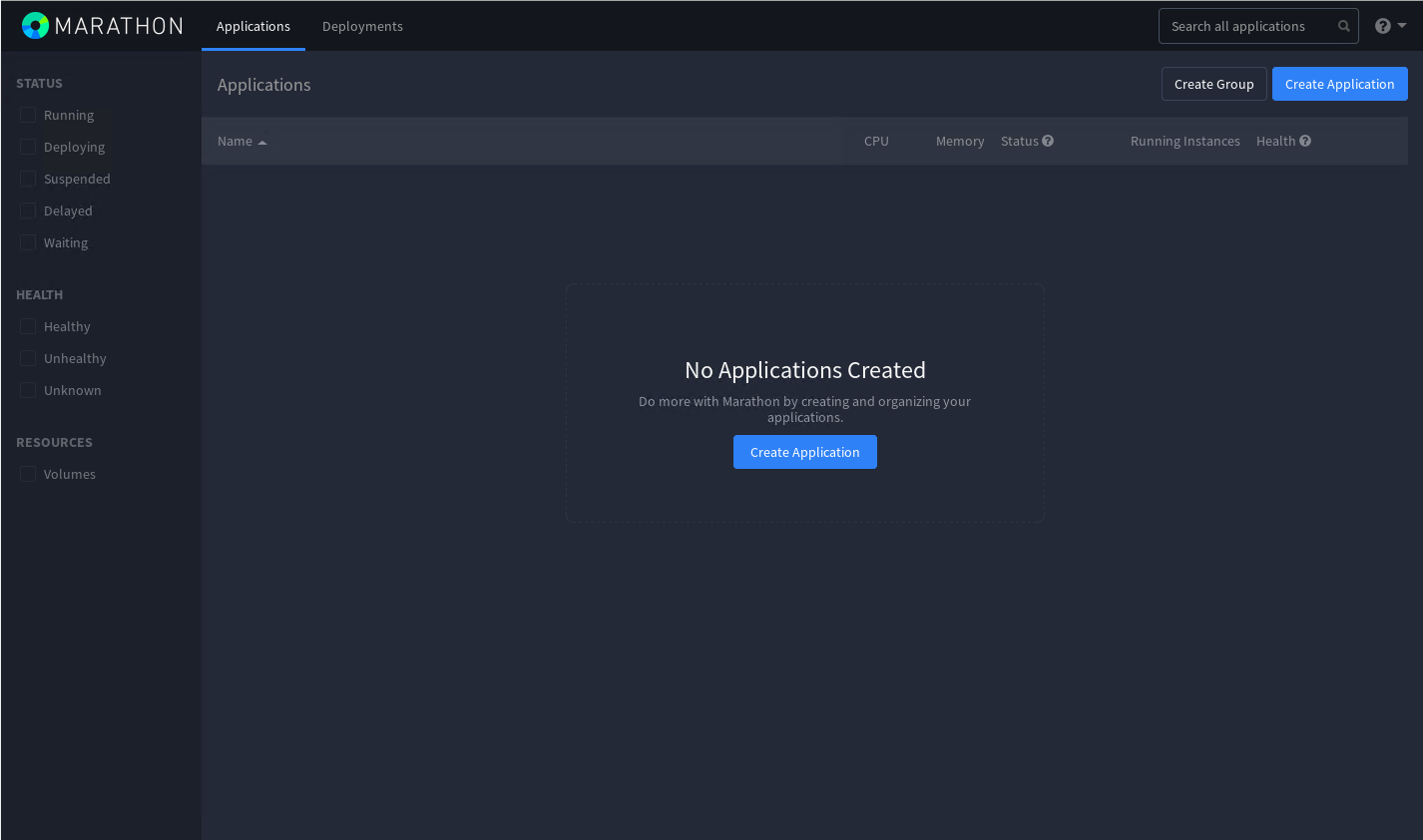
Task: Enable the Healthy health filter
Action: [x=28, y=326]
